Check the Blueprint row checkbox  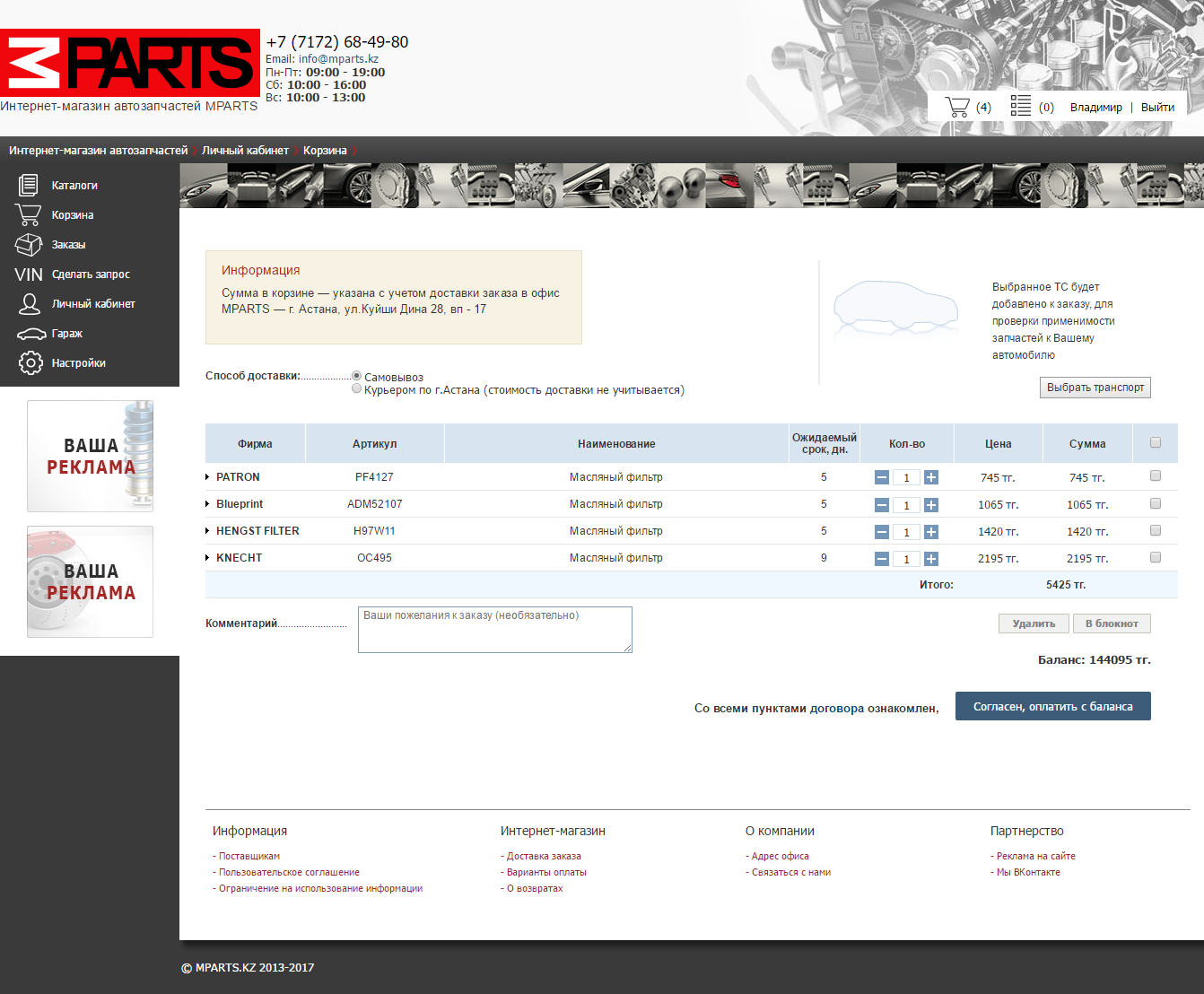click(1156, 503)
